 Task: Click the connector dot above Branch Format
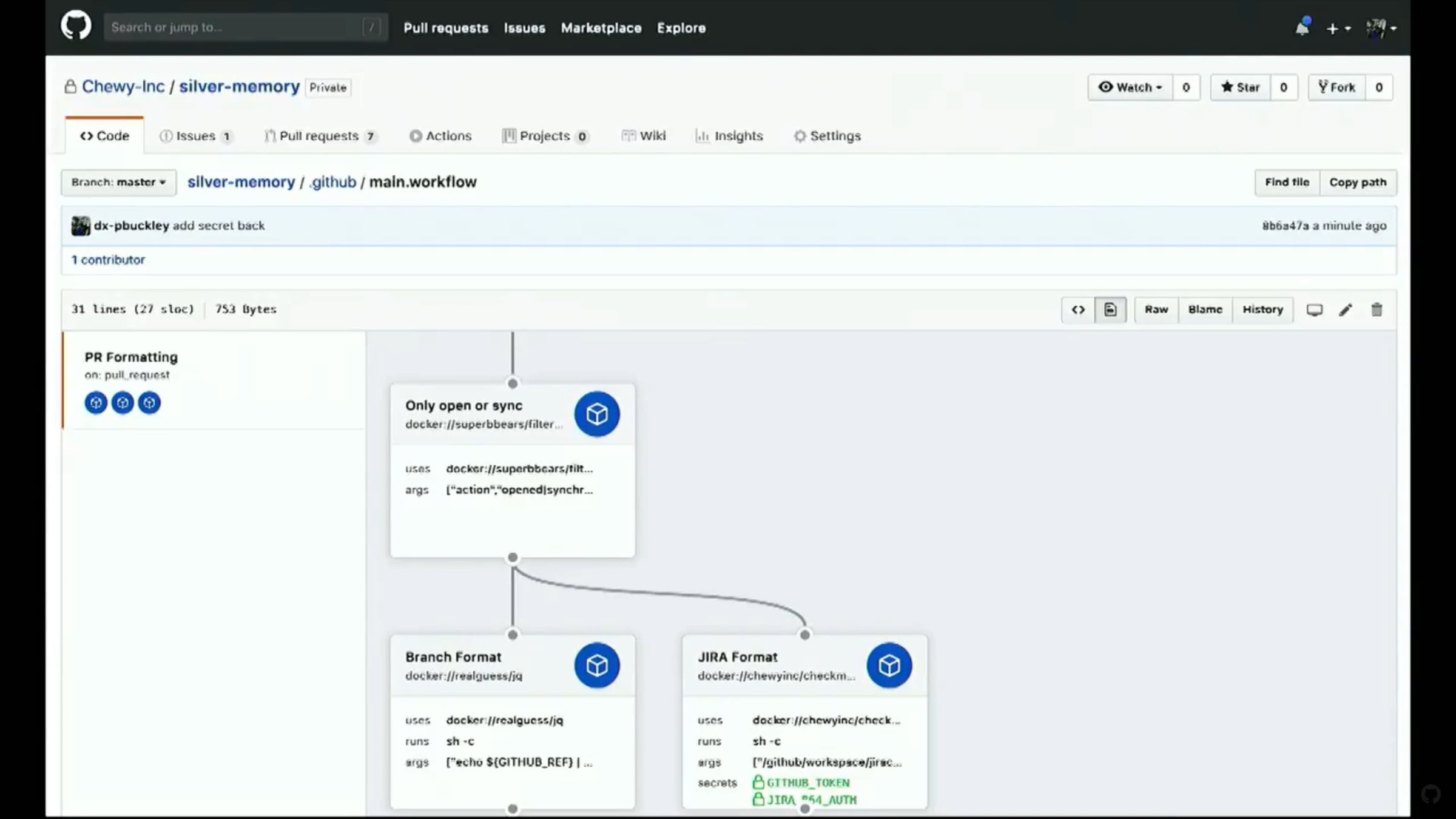tap(513, 635)
